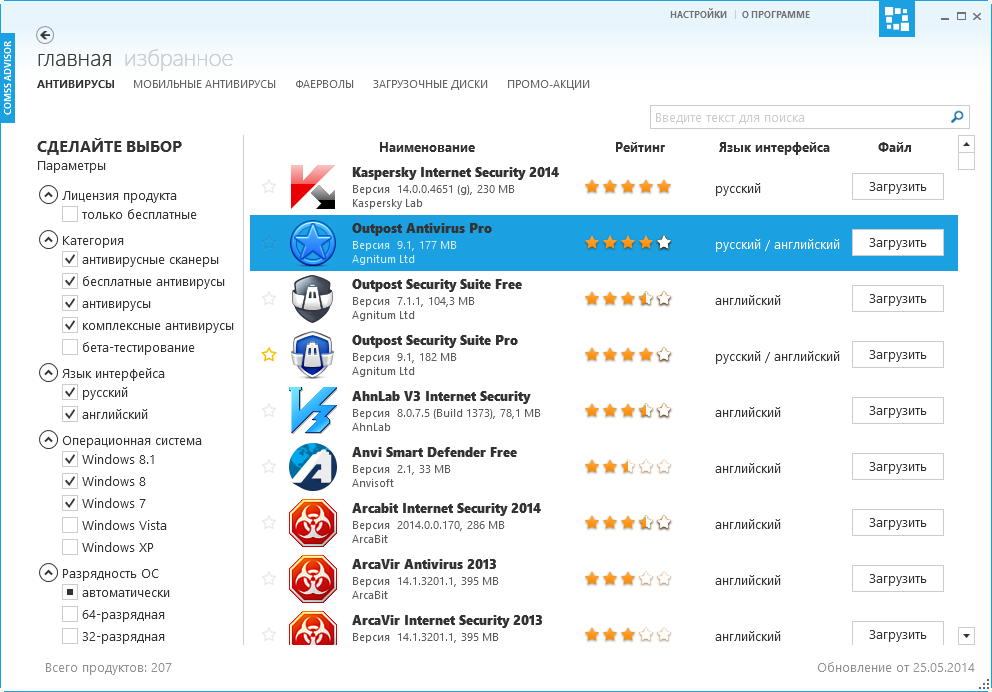
Task: Download ArcaVir Antivirus 2013
Action: pyautogui.click(x=897, y=579)
